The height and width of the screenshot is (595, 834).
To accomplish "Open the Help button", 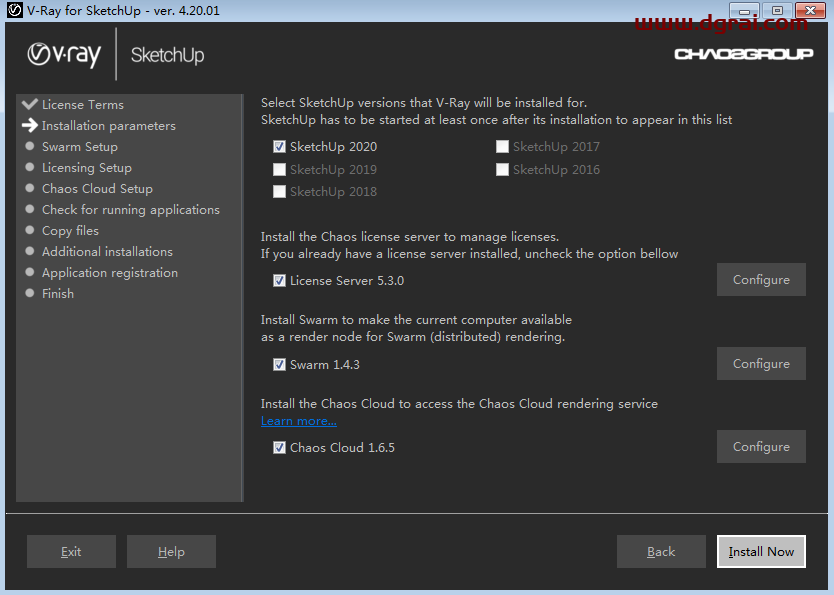I will pyautogui.click(x=171, y=552).
